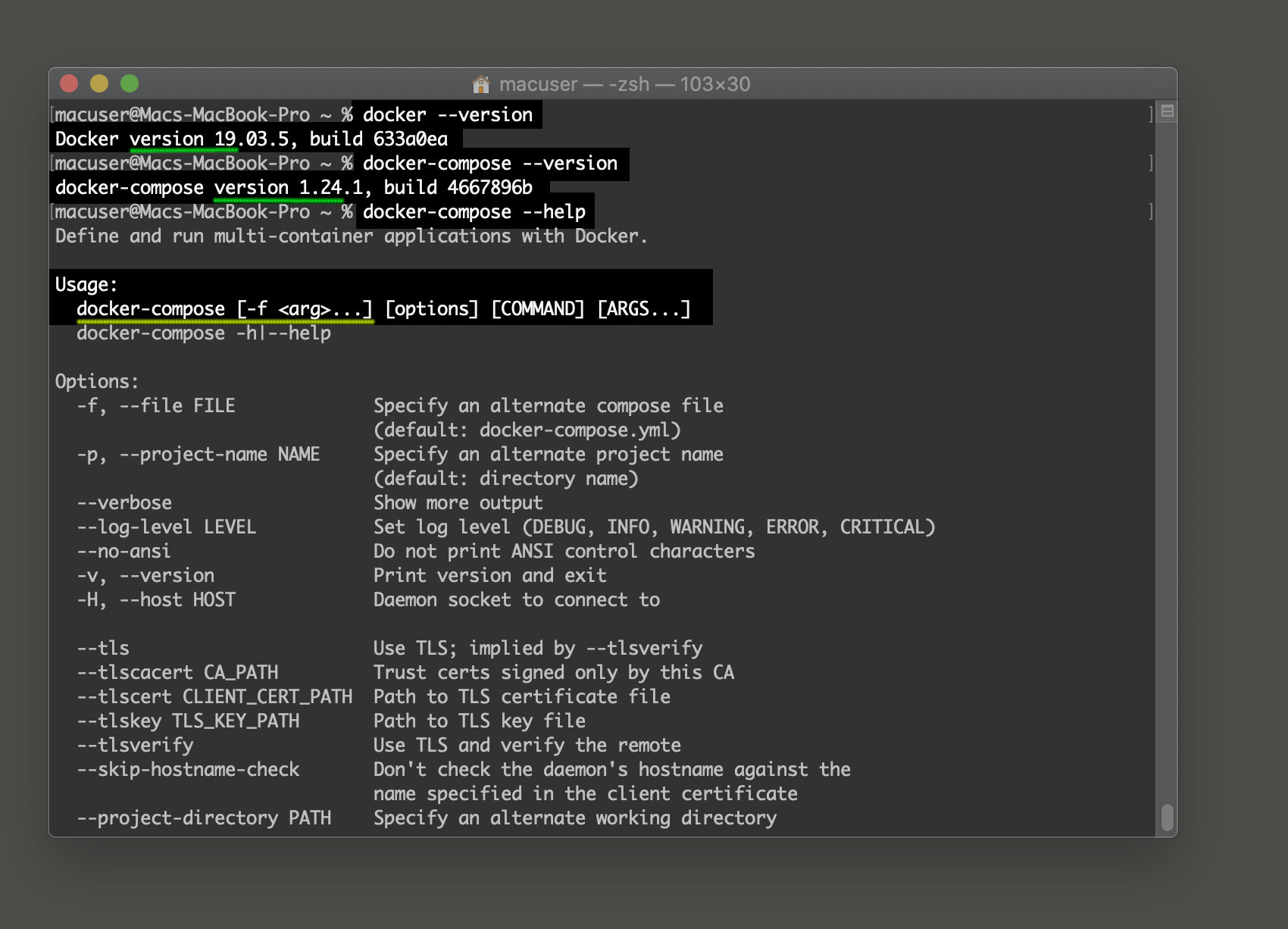Click the '--tlscacert CA_PATH' option
Viewport: 1288px width, 929px height.
177,673
